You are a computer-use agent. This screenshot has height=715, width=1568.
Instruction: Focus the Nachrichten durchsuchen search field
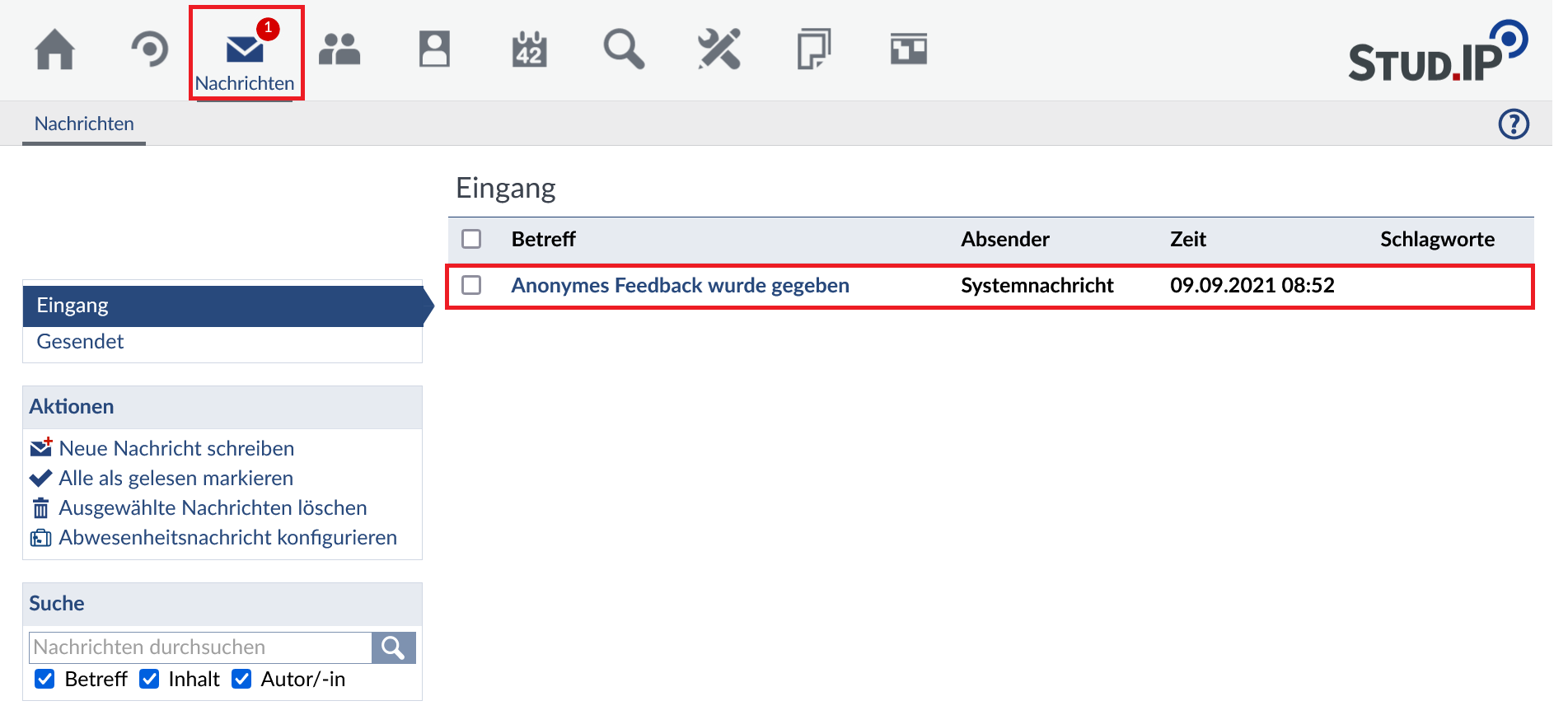(x=200, y=647)
